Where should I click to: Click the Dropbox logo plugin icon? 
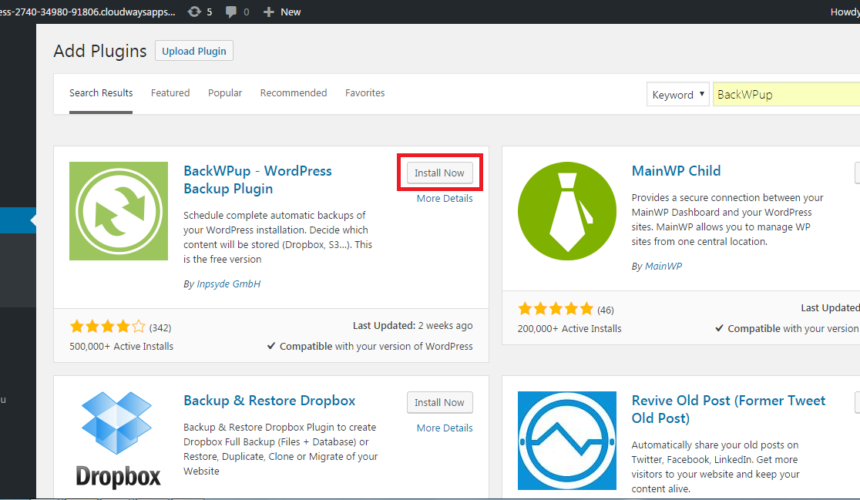[x=118, y=440]
